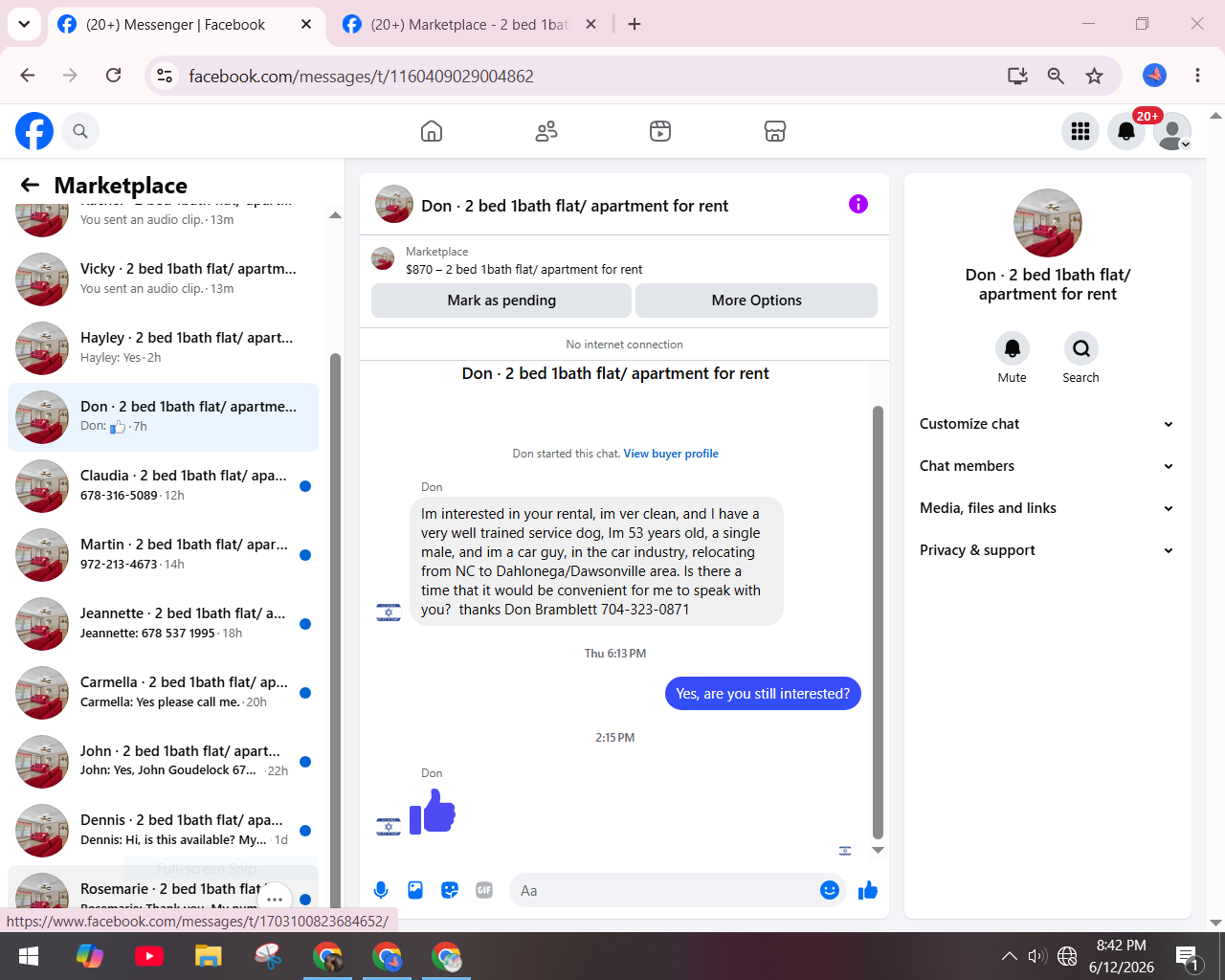Open Hayley's apartment conversation
The height and width of the screenshot is (980, 1225).
pos(163,347)
